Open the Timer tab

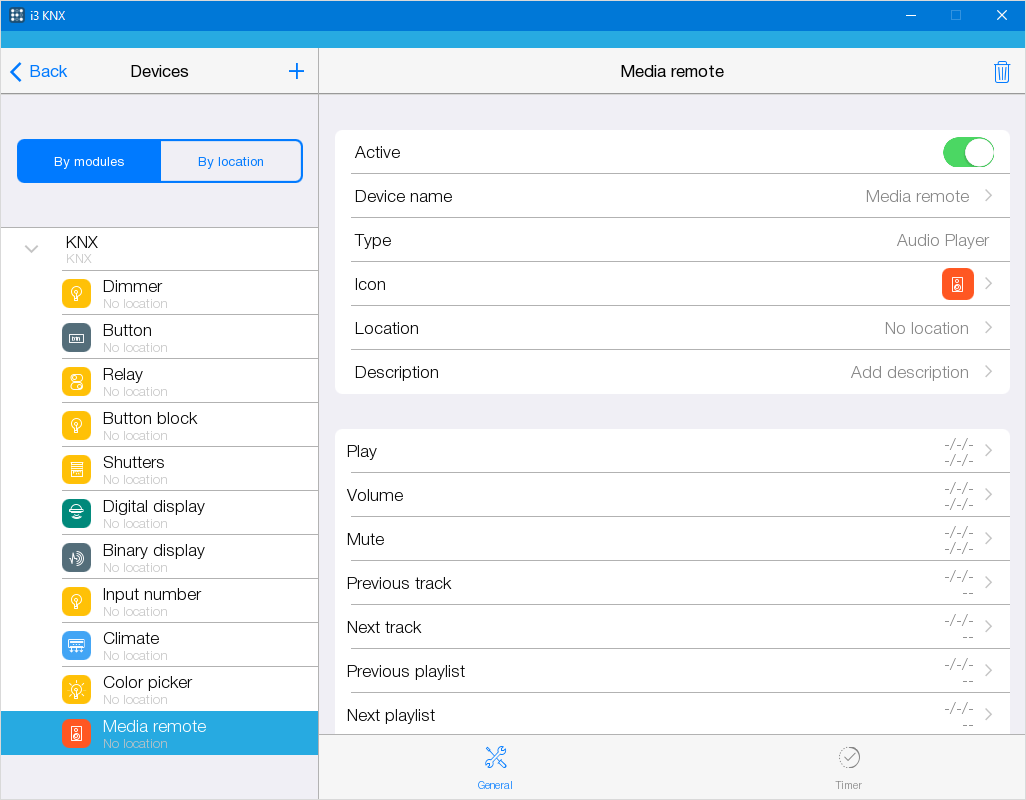[848, 766]
